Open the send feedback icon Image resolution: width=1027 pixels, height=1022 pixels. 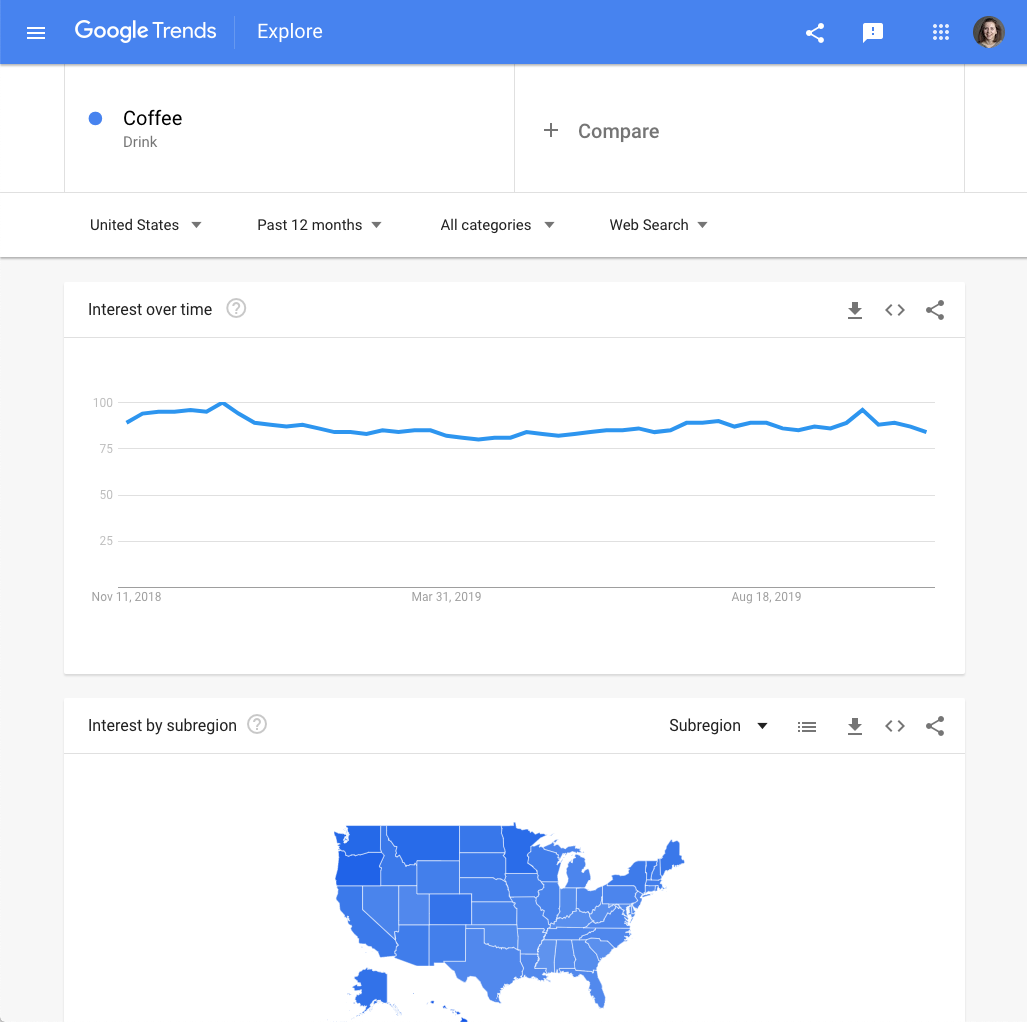click(873, 32)
